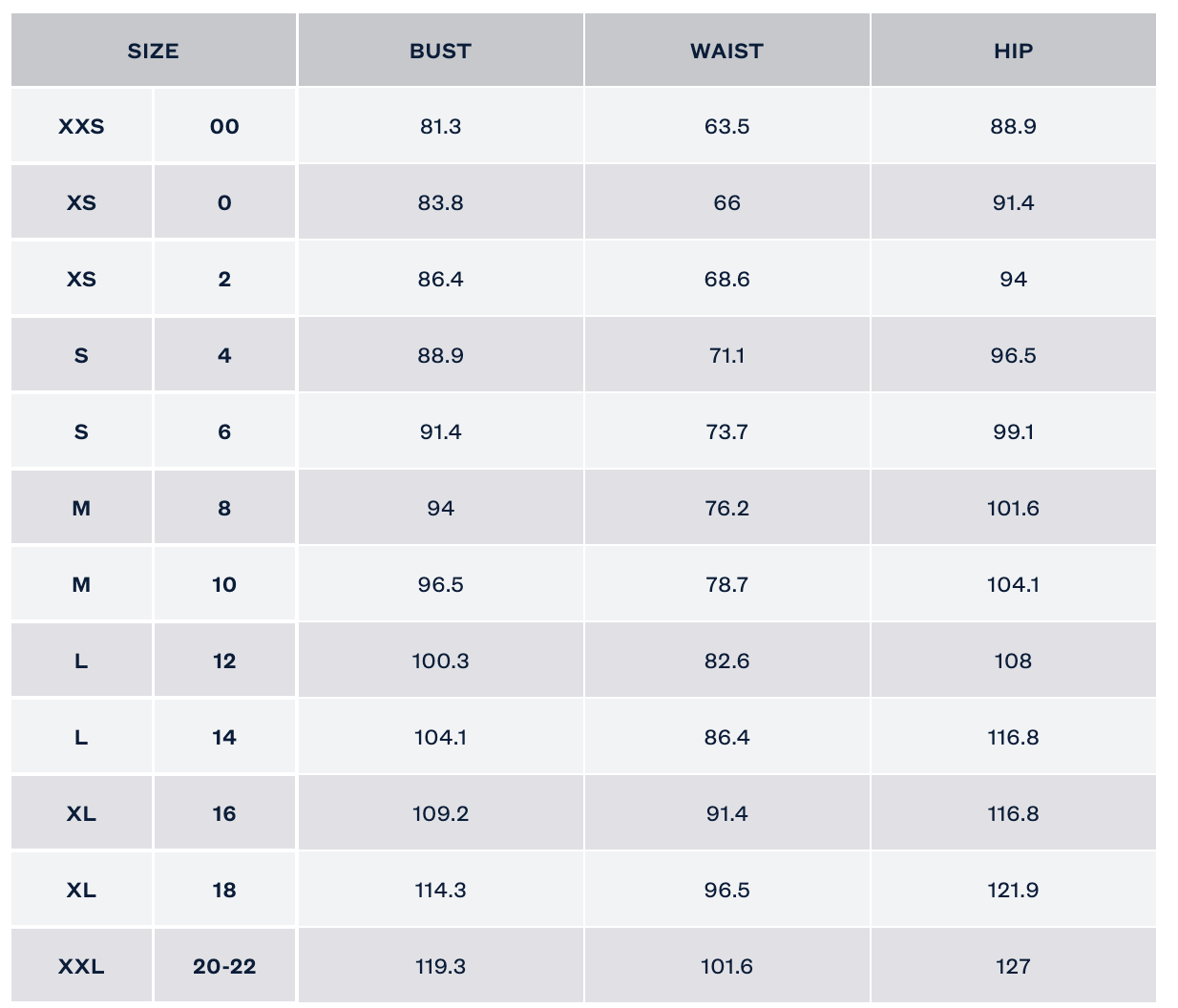Click waist value 68.6
Viewport: 1178px width, 1008px height.
(726, 279)
